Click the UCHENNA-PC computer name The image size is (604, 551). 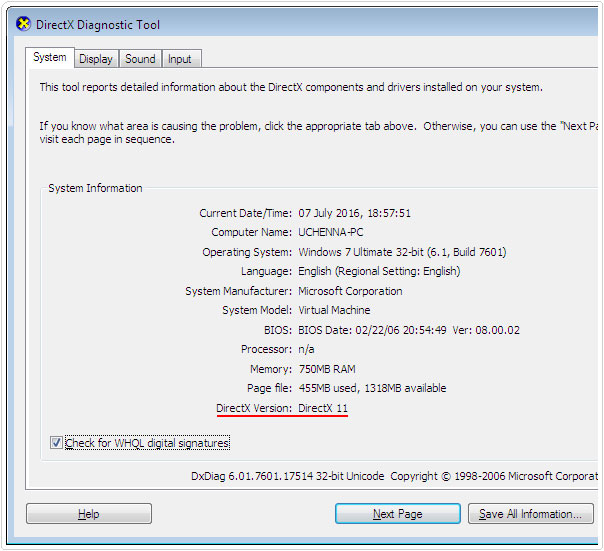tap(331, 232)
